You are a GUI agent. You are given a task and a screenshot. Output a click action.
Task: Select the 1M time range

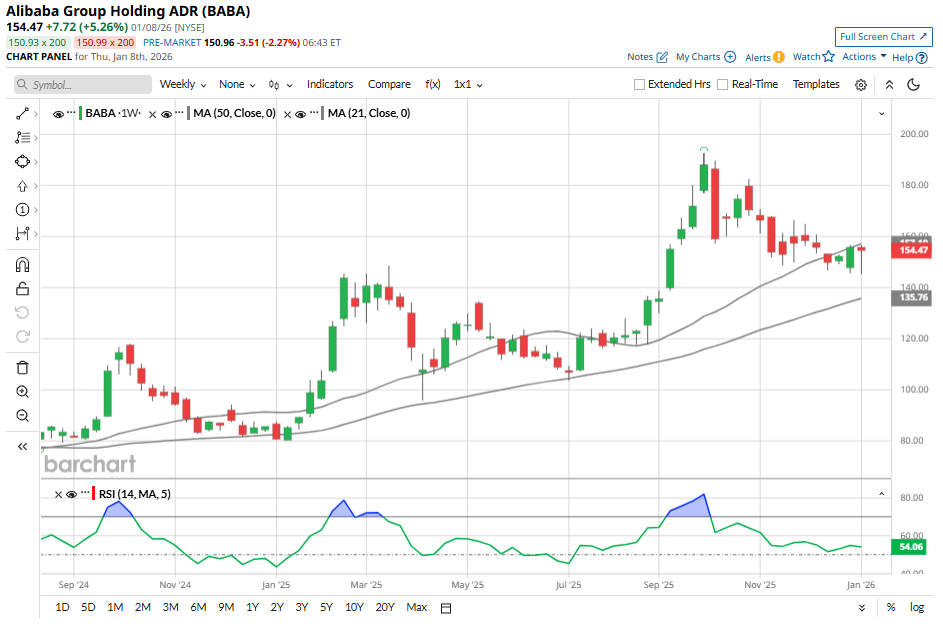tap(115, 607)
